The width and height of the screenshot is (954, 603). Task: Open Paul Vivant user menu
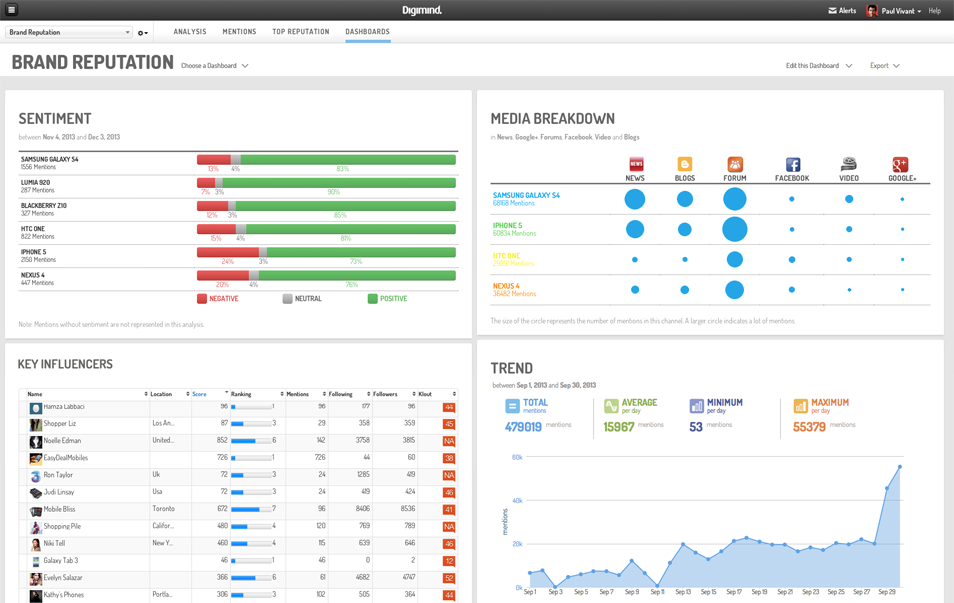(901, 11)
